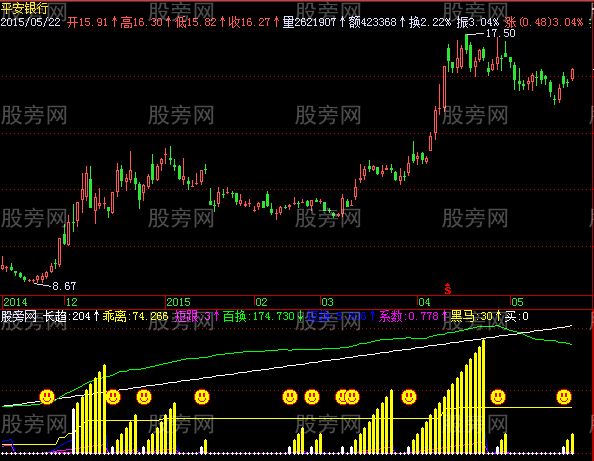Click the low price 低15.82
The height and width of the screenshot is (461, 594).
tap(195, 22)
